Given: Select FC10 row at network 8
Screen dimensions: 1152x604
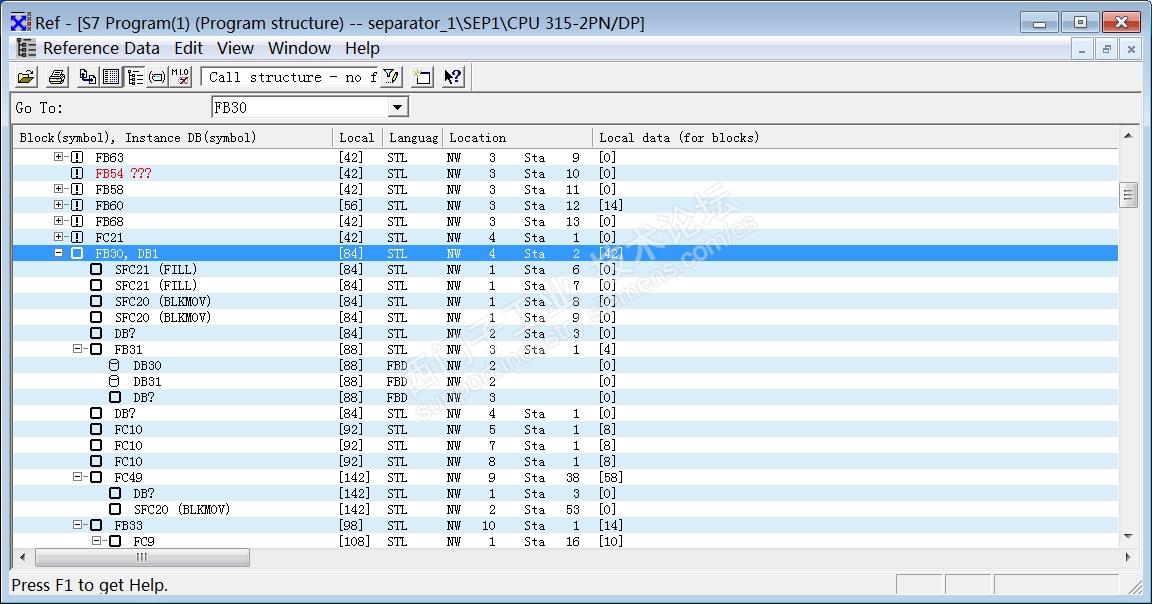Looking at the screenshot, I should coord(565,461).
